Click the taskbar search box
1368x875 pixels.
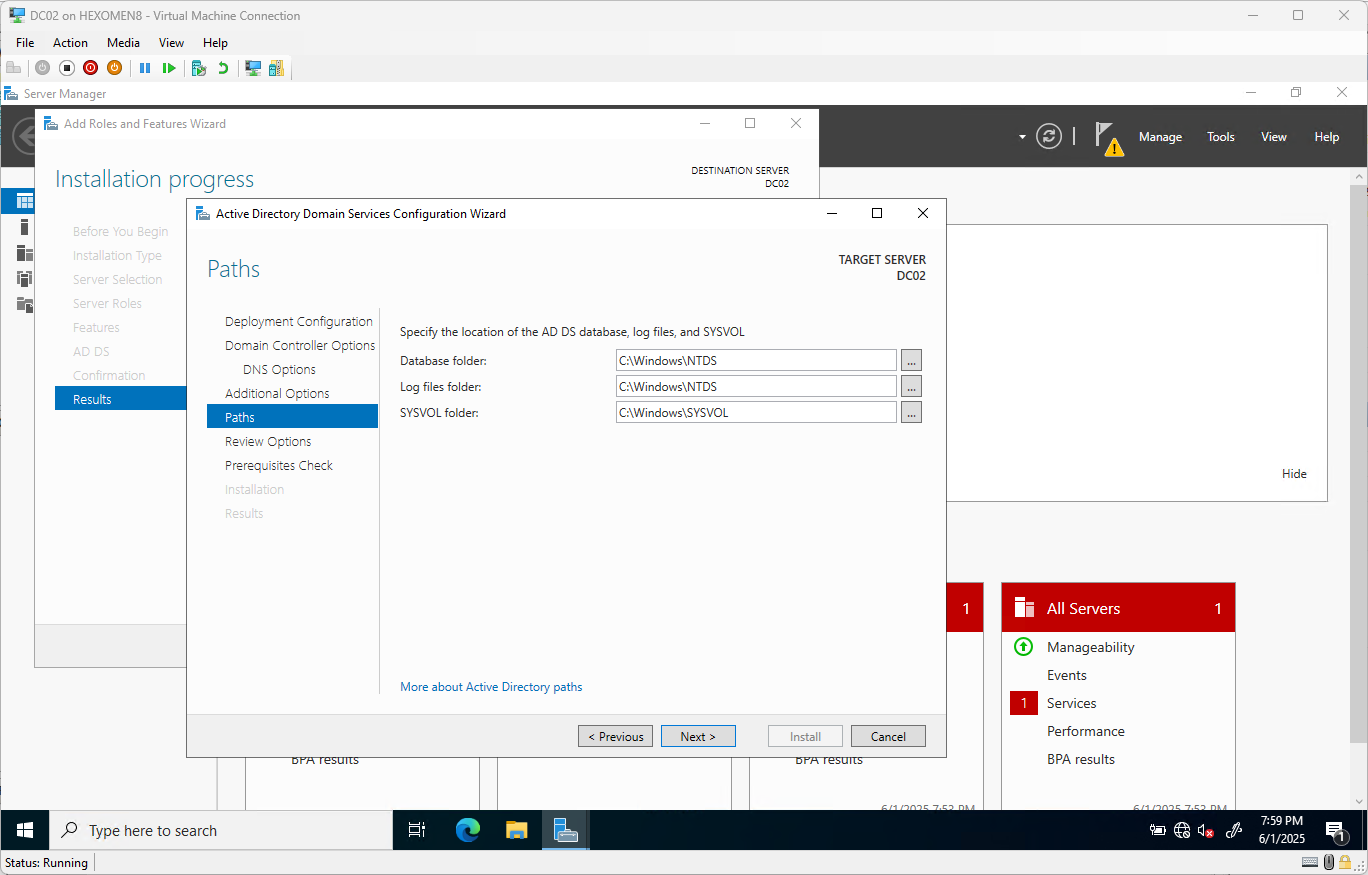[221, 830]
